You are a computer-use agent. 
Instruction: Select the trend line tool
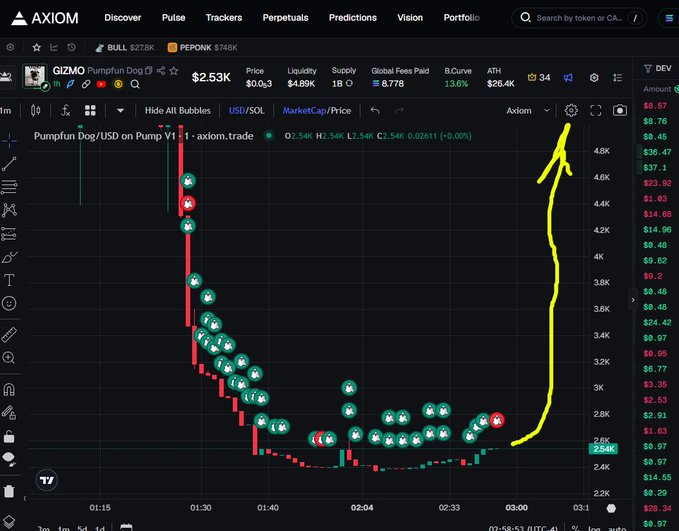[9, 164]
